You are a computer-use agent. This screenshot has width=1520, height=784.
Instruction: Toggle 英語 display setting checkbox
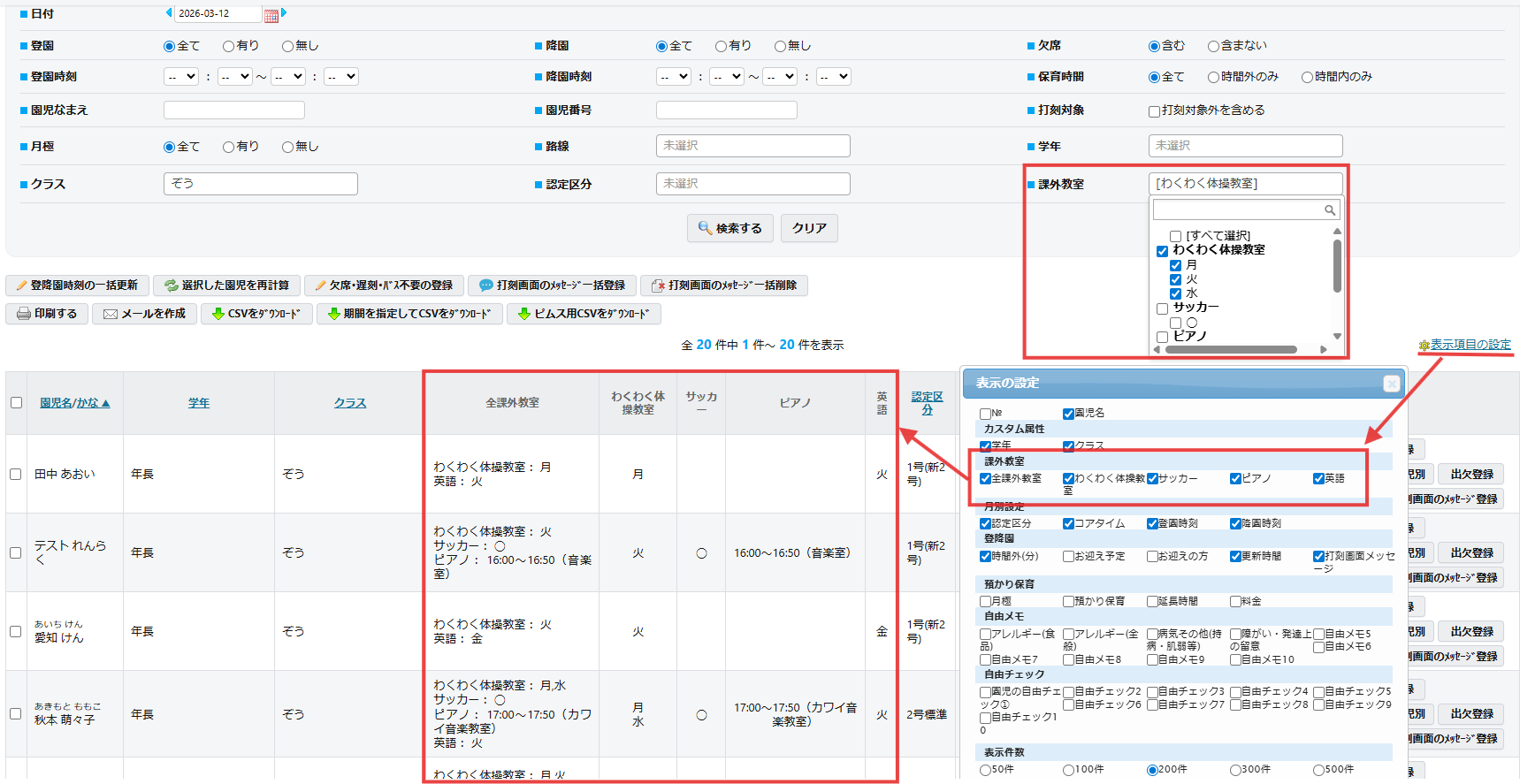point(1318,478)
